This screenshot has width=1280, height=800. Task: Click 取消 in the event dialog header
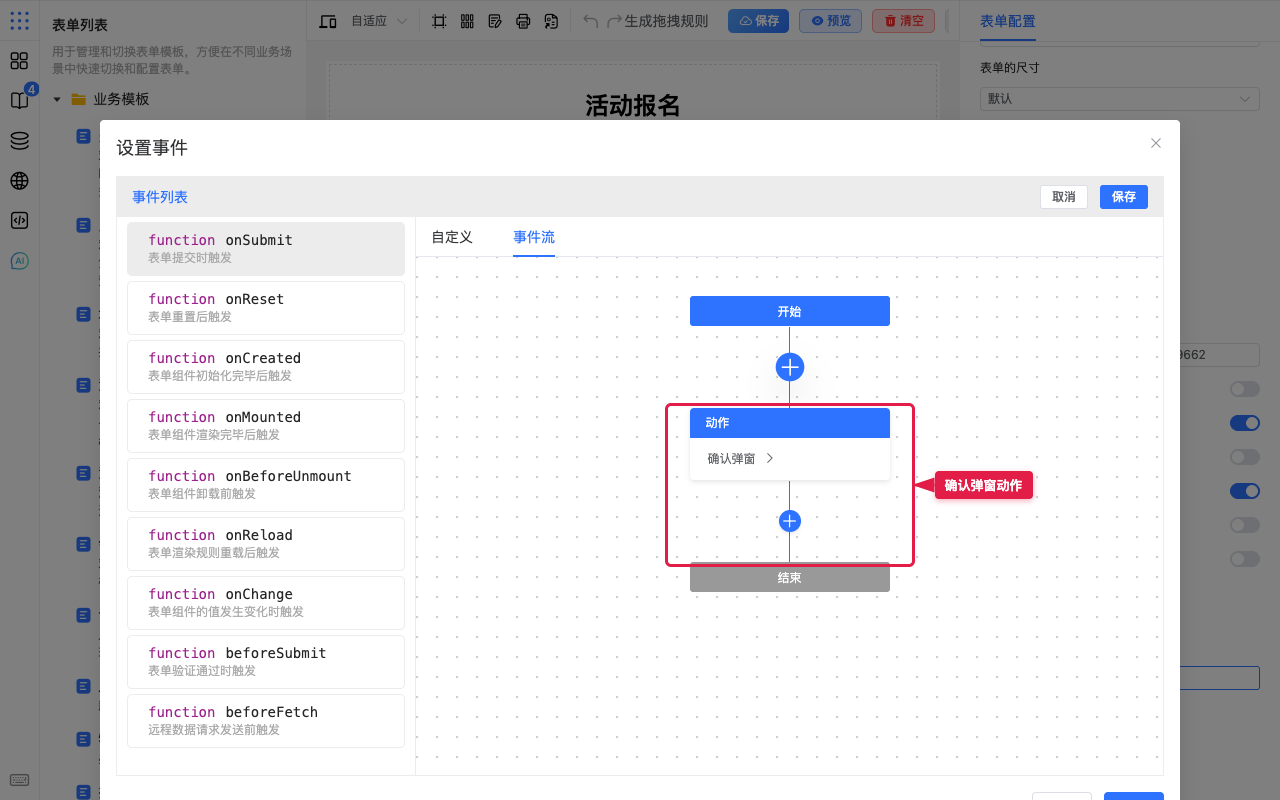tap(1064, 197)
